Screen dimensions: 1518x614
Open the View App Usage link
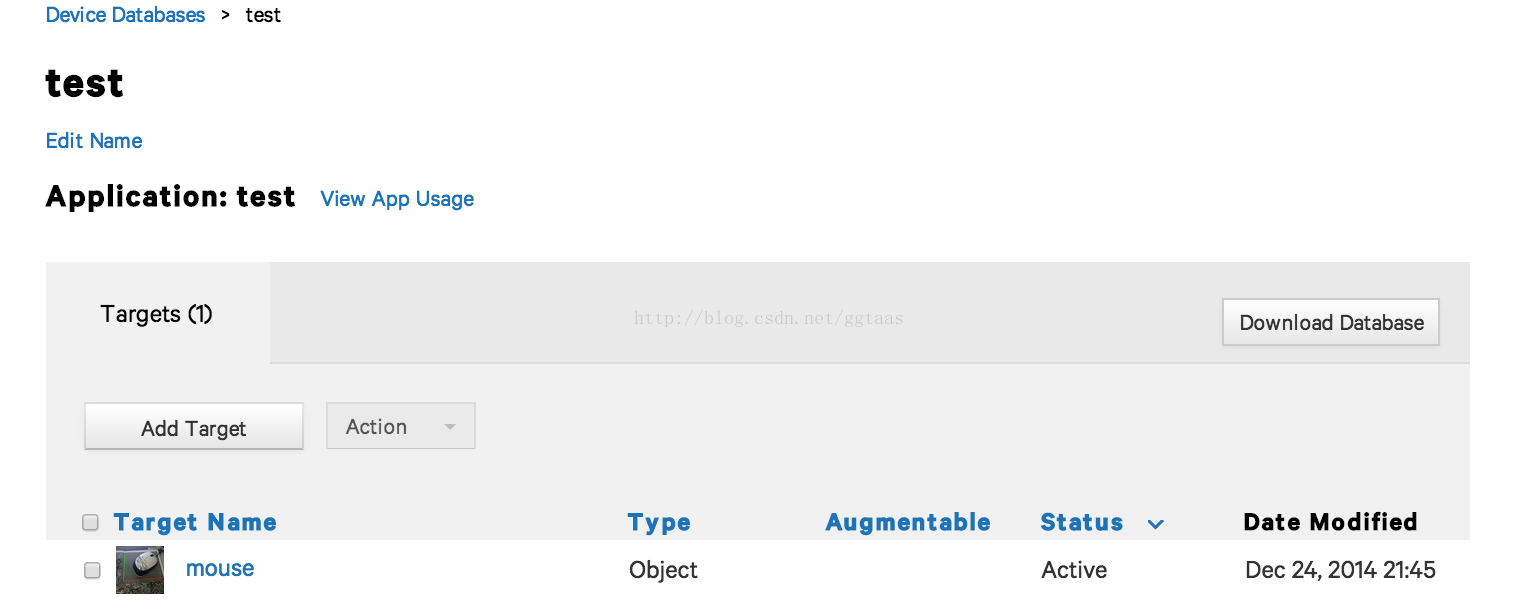397,199
